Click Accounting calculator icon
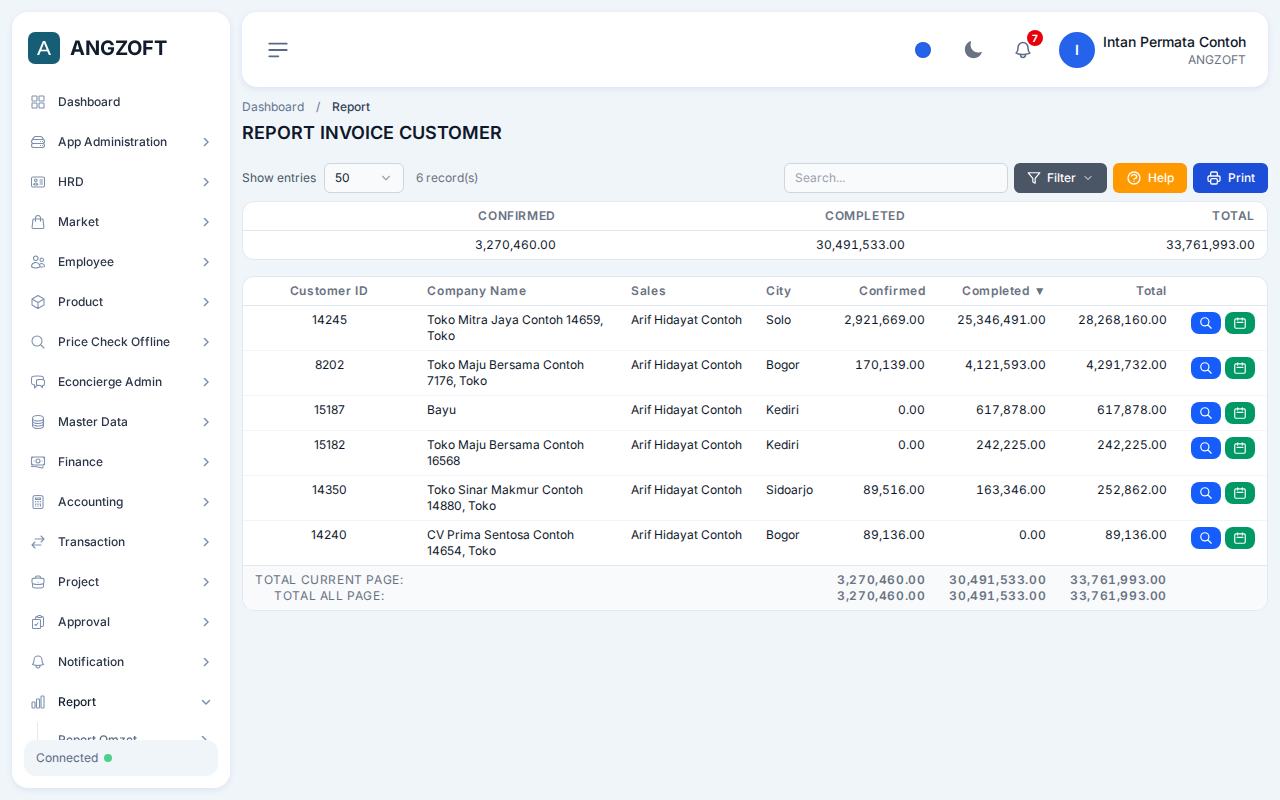Viewport: 1280px width, 800px height. 38,502
